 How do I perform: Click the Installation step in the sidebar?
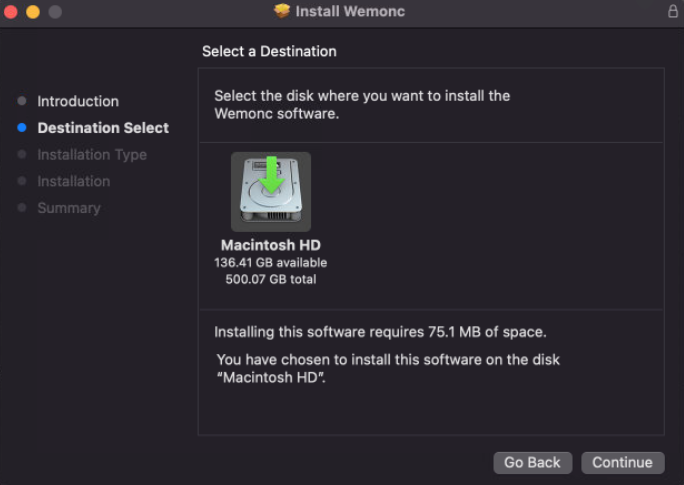(74, 181)
